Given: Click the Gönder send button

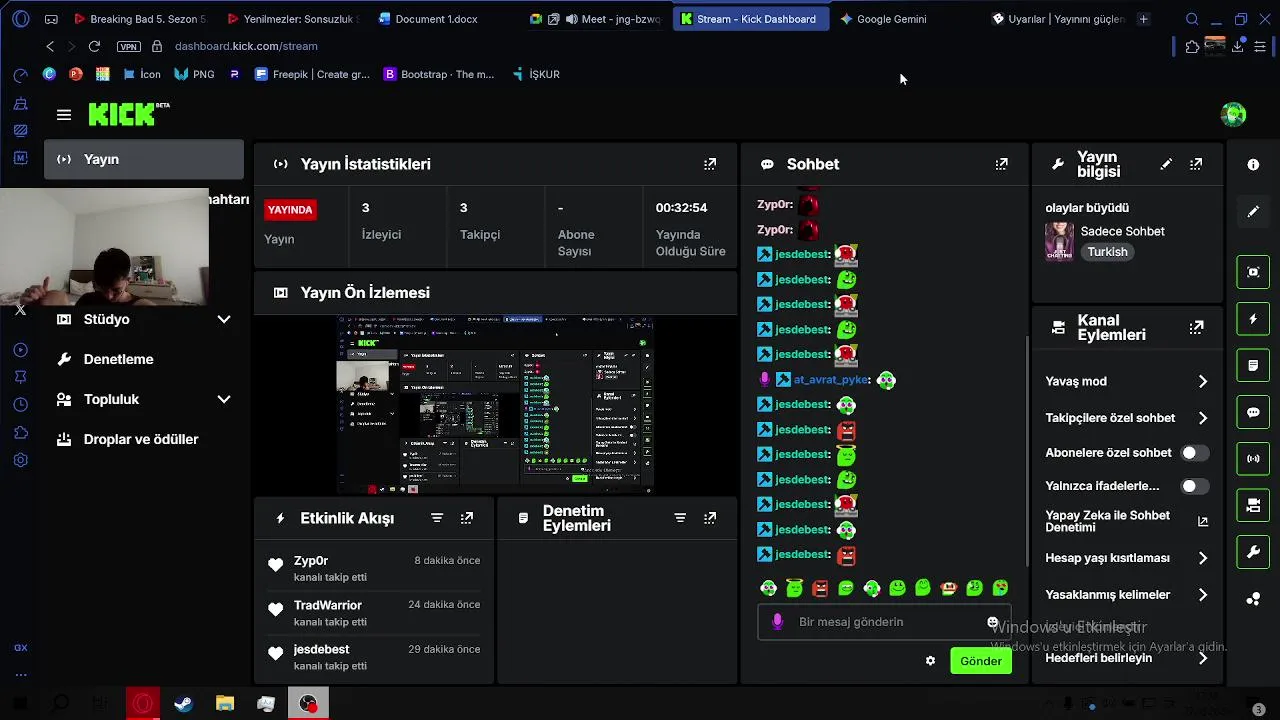Looking at the screenshot, I should (x=981, y=661).
